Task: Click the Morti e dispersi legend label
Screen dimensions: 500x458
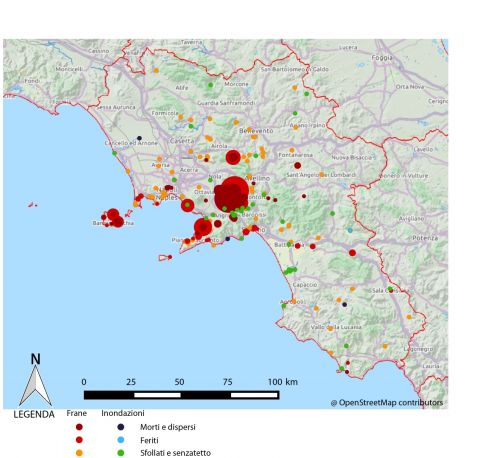Action: [168, 427]
